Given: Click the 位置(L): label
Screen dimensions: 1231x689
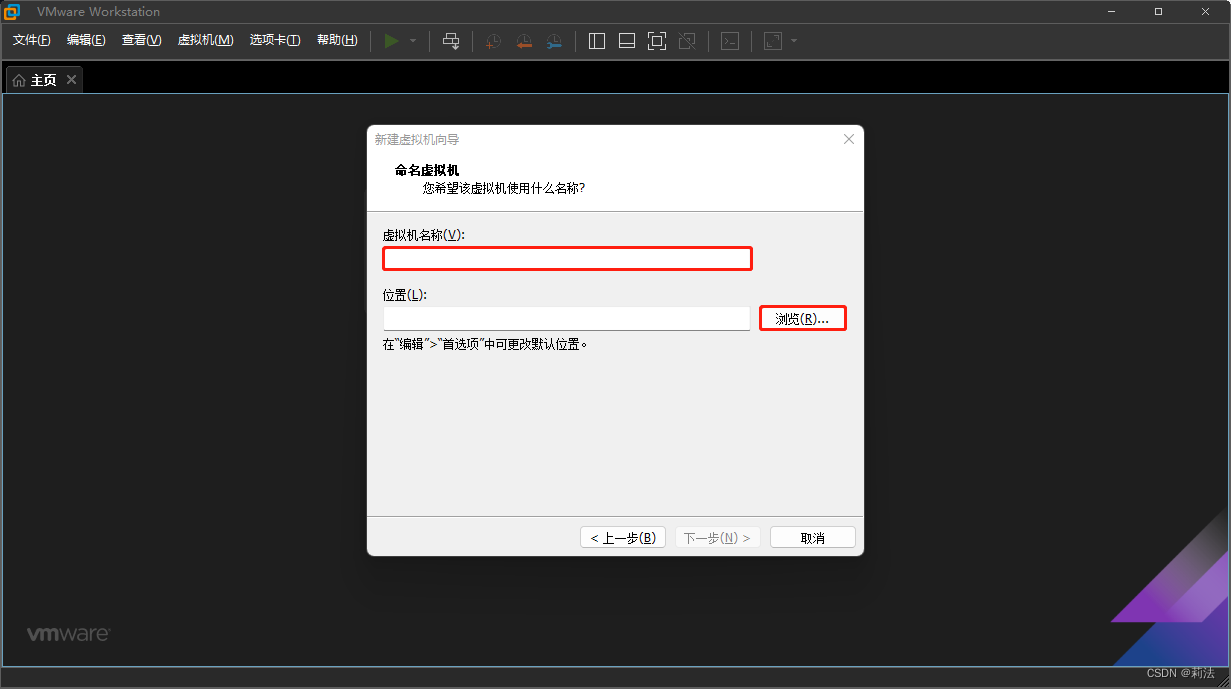Looking at the screenshot, I should tap(405, 295).
